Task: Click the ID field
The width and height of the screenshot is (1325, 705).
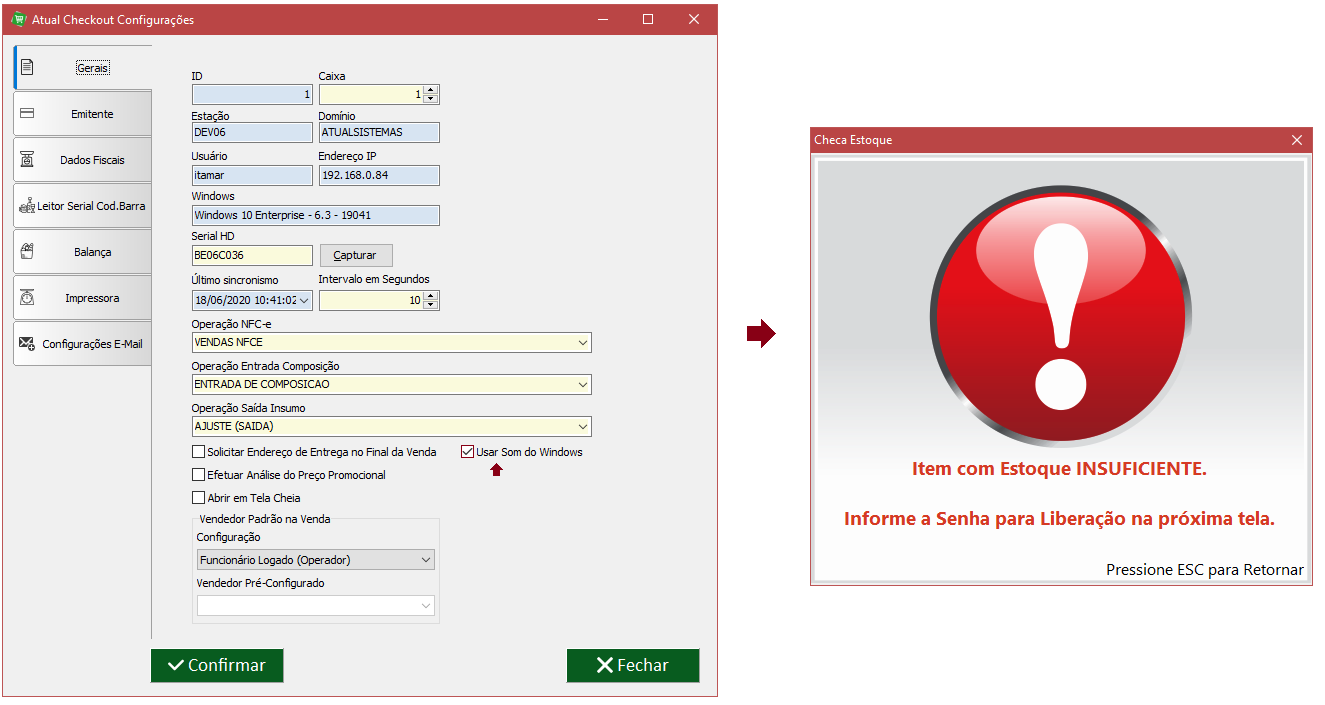Action: tap(252, 94)
